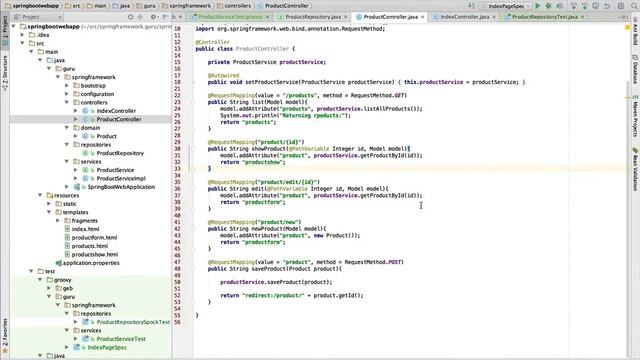Screen dimensions: 640x360
Task: Click the VCS update project icon
Action: click(574, 6)
